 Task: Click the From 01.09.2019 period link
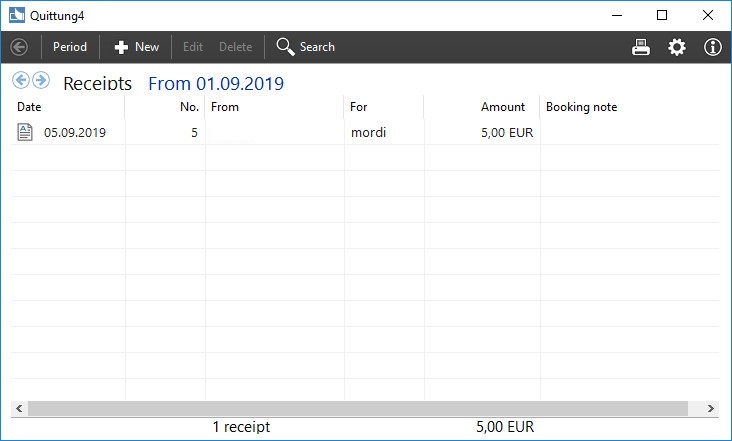[216, 84]
